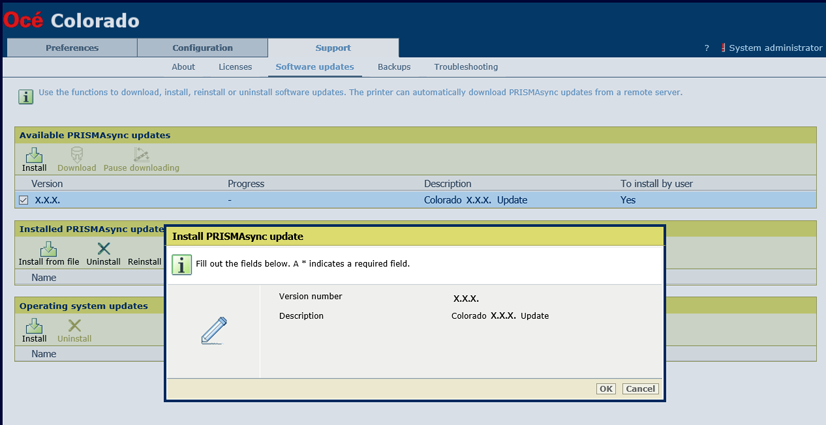The height and width of the screenshot is (425, 826).
Task: Select the Software updates subtab
Action: click(x=314, y=67)
